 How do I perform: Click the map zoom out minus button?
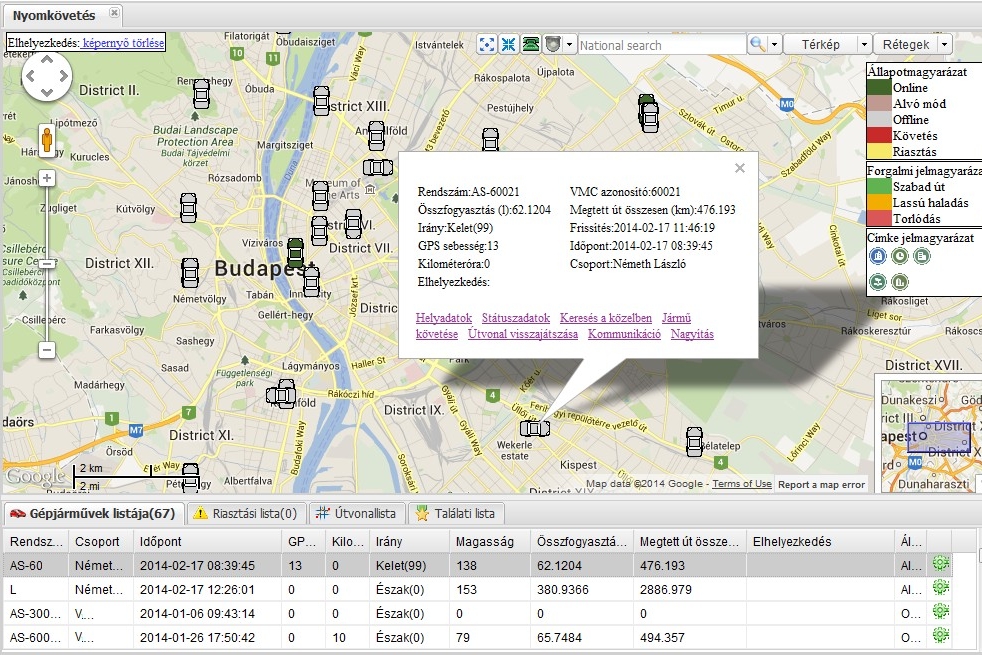coord(46,350)
